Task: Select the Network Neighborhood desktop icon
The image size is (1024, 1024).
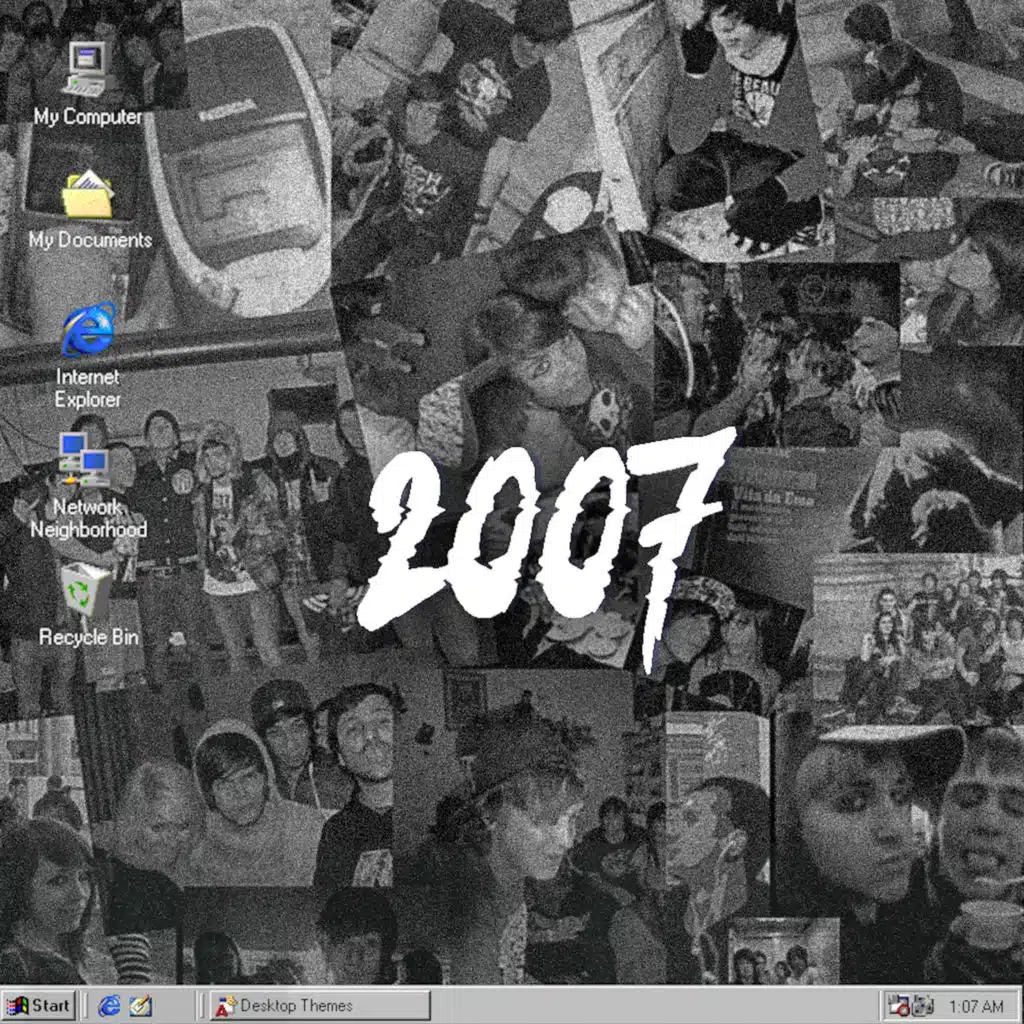Action: coord(84,461)
